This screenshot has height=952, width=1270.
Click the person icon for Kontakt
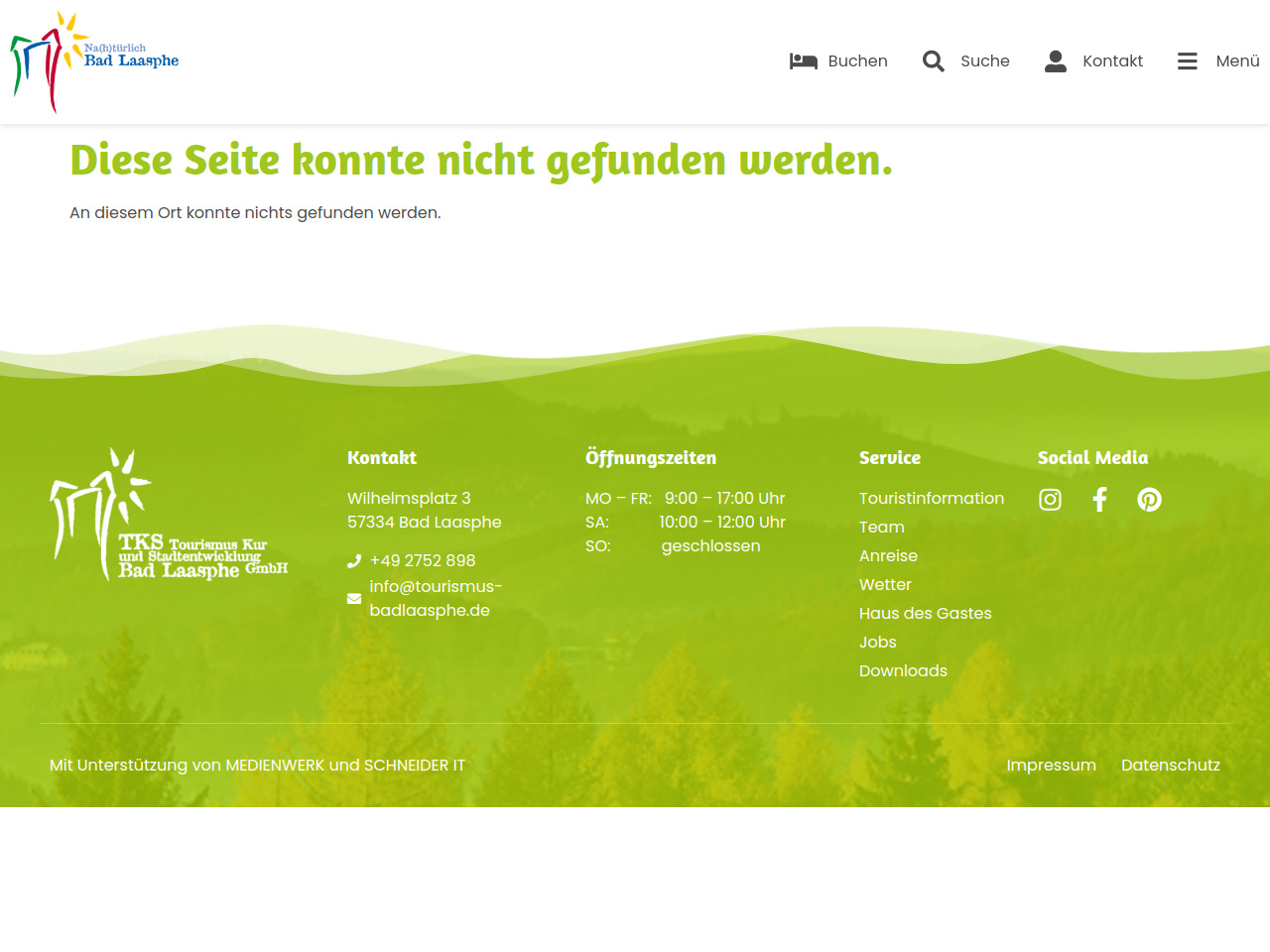1056,61
